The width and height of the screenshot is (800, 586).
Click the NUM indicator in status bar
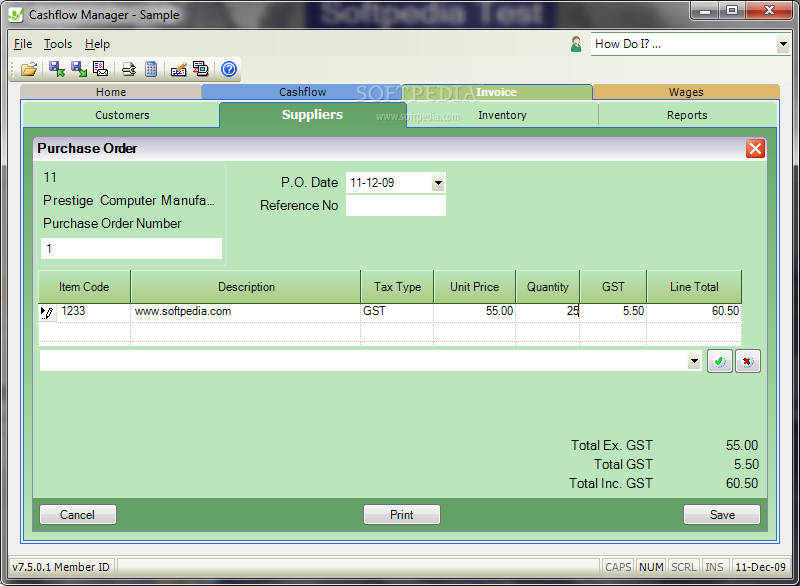pos(651,567)
